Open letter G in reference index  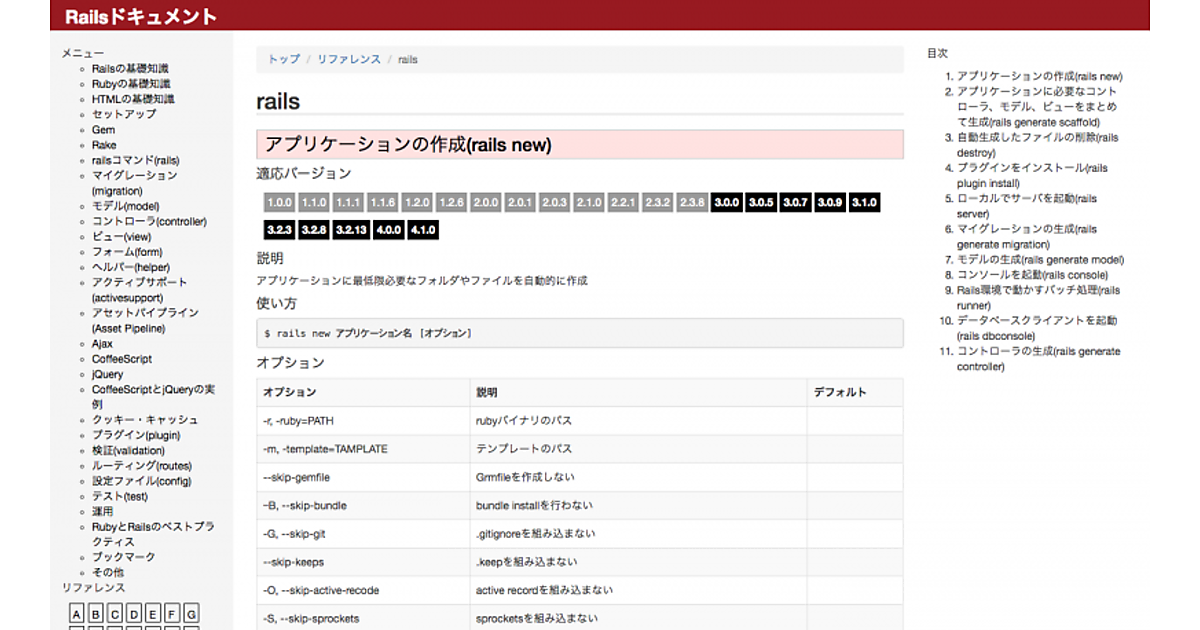pyautogui.click(x=191, y=613)
